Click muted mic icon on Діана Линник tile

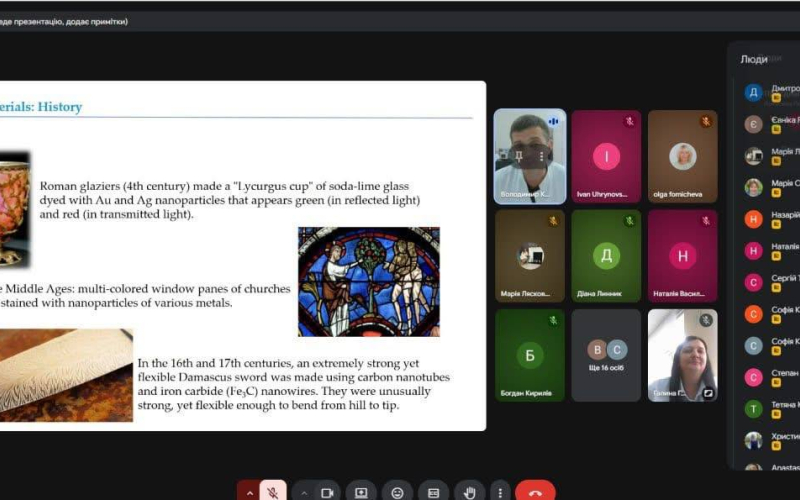pos(630,221)
